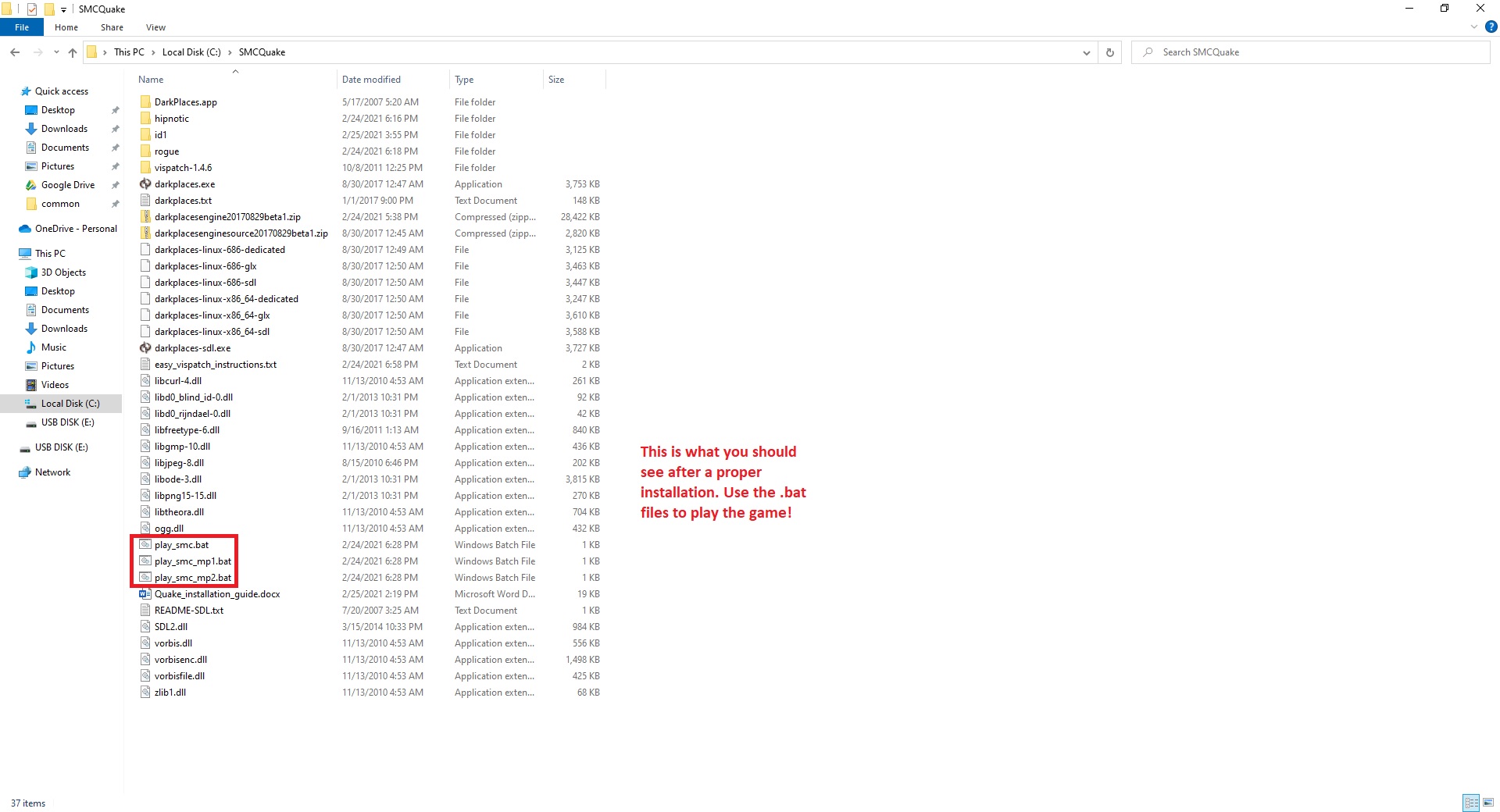Image resolution: width=1500 pixels, height=812 pixels.
Task: Click Local Disk (C:) in the breadcrumb
Action: [x=191, y=52]
